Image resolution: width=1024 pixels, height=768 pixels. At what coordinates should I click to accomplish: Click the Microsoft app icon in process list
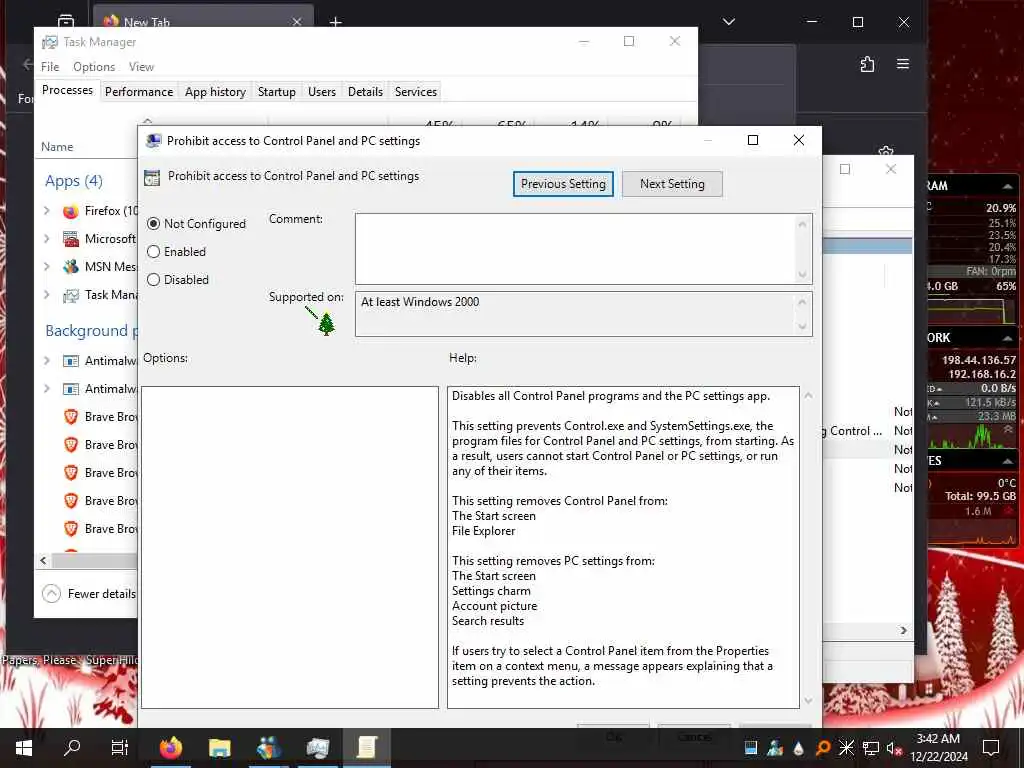point(71,239)
